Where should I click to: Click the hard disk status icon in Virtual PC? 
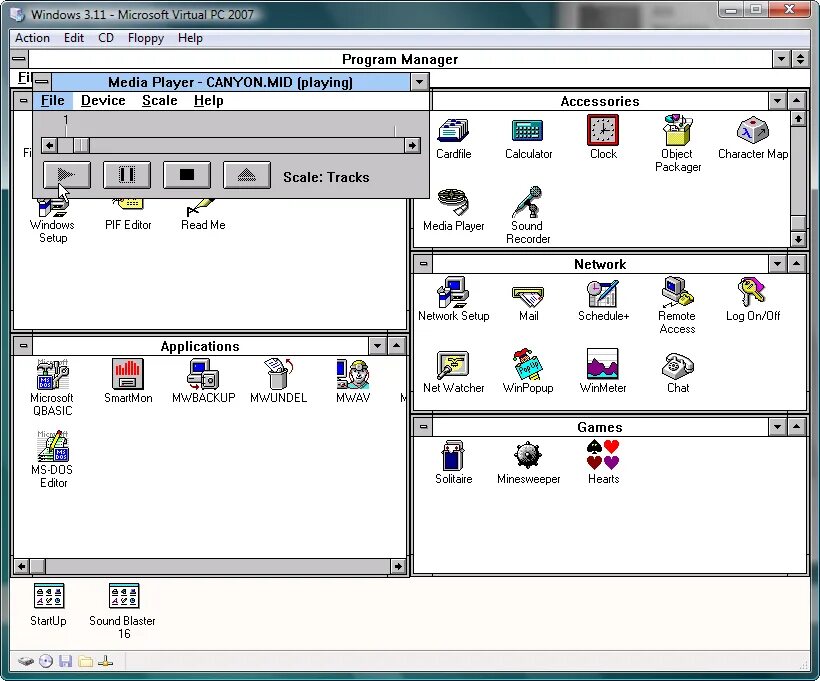coord(26,662)
